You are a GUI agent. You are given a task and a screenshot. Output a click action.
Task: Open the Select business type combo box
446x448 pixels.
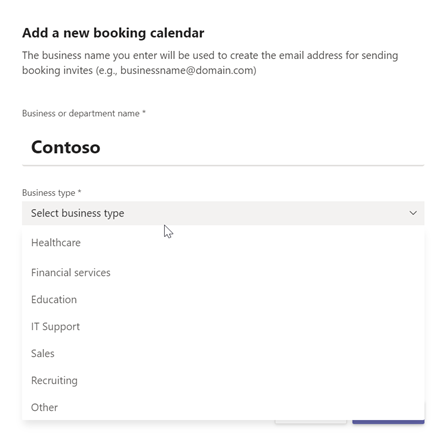pos(223,213)
